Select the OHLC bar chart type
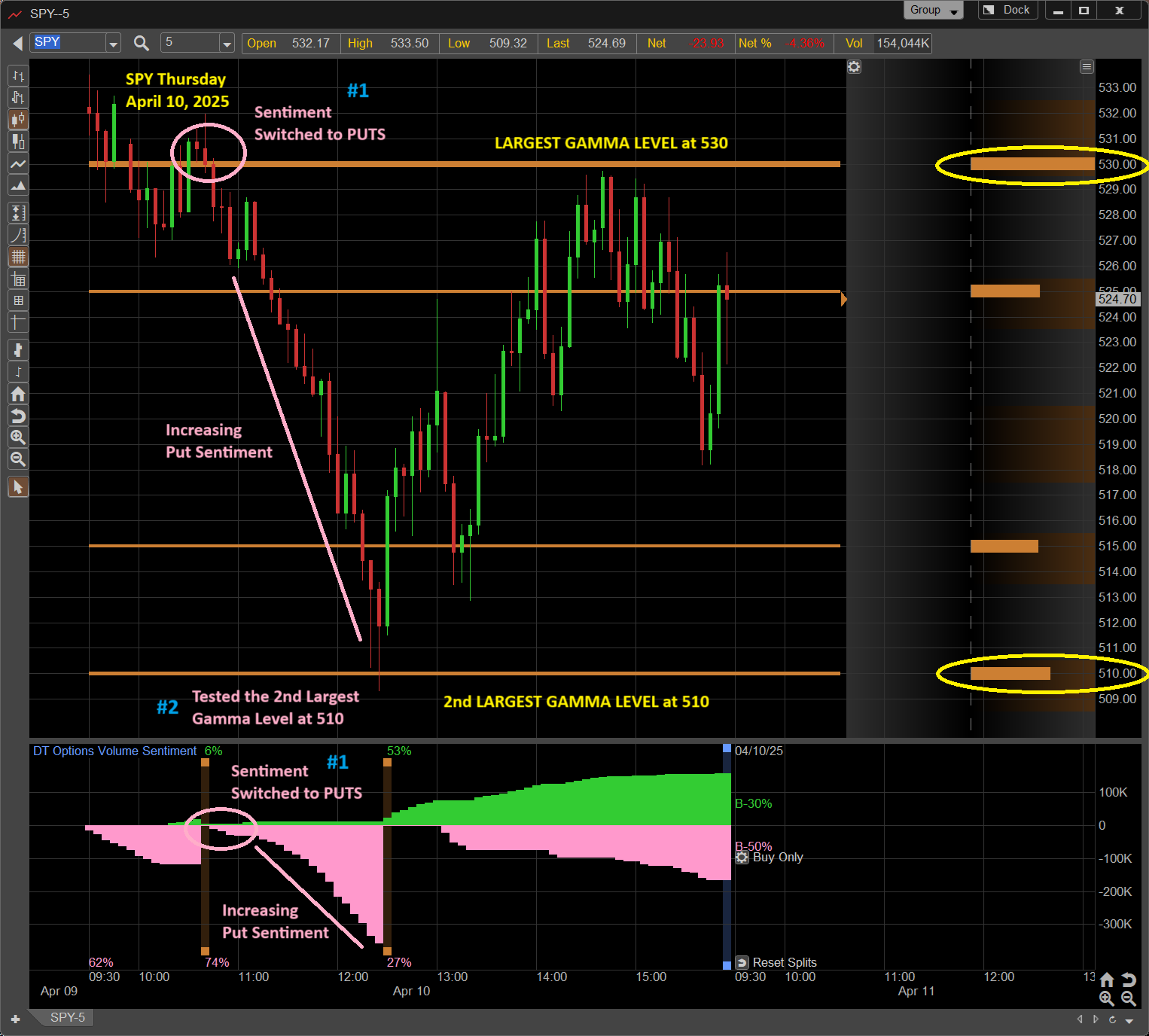Image resolution: width=1149 pixels, height=1036 pixels. tap(18, 76)
